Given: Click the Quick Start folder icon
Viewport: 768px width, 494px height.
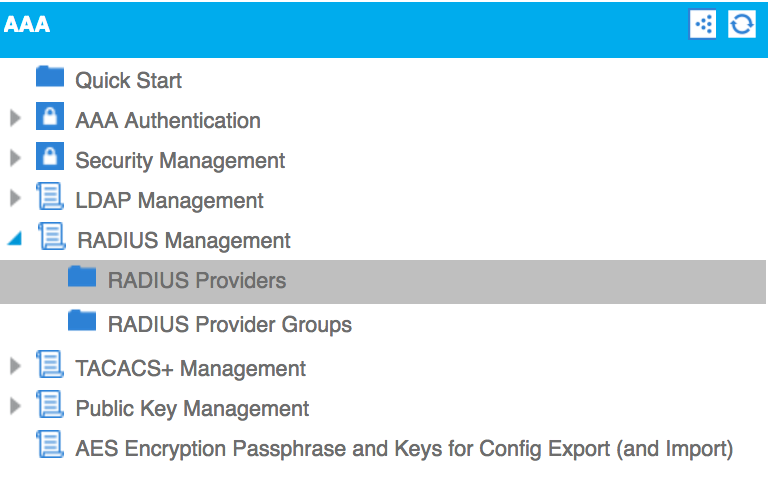Looking at the screenshot, I should 50,77.
